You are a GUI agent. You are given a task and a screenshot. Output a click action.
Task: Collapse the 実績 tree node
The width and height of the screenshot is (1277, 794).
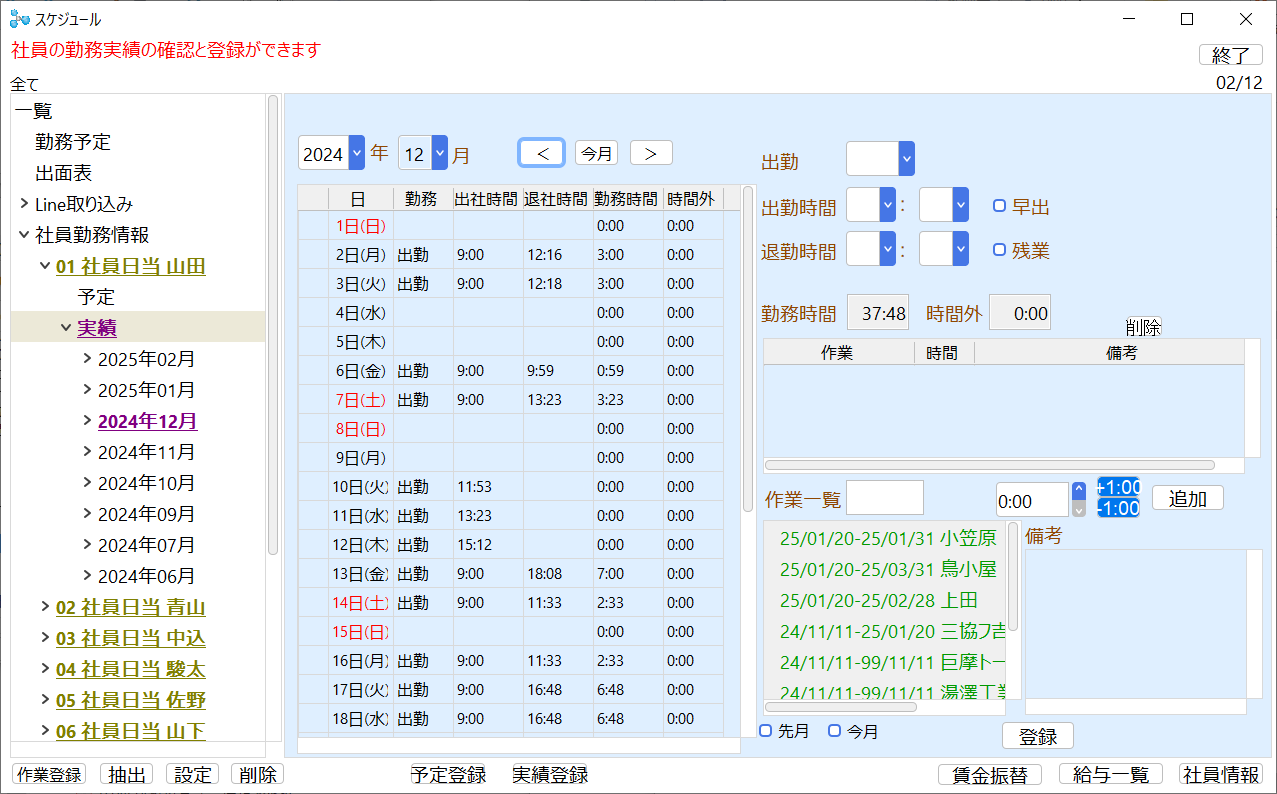pyautogui.click(x=66, y=328)
